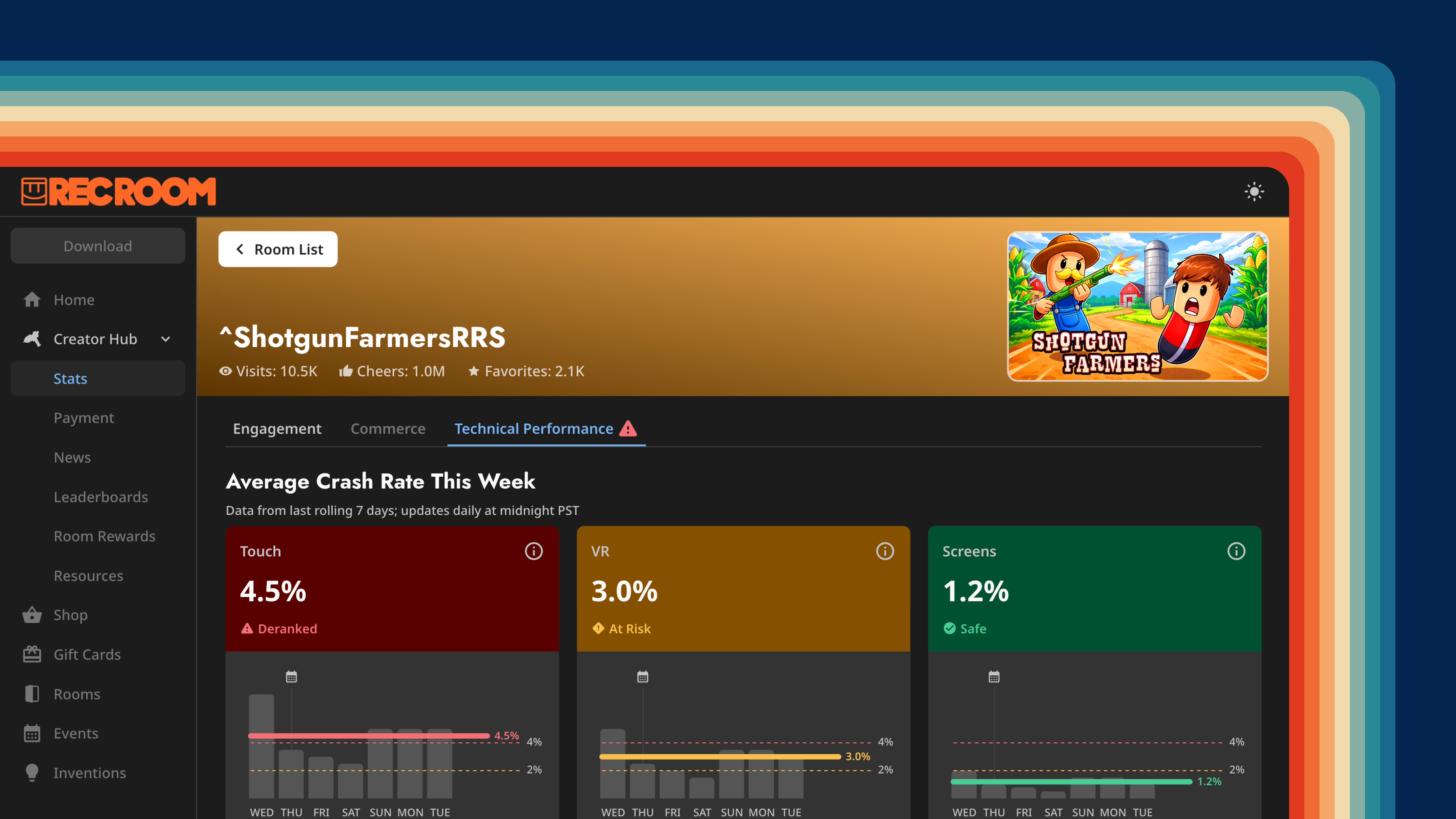Click the VR 3.0% crash rate value
This screenshot has height=819, width=1456.
coord(624,591)
